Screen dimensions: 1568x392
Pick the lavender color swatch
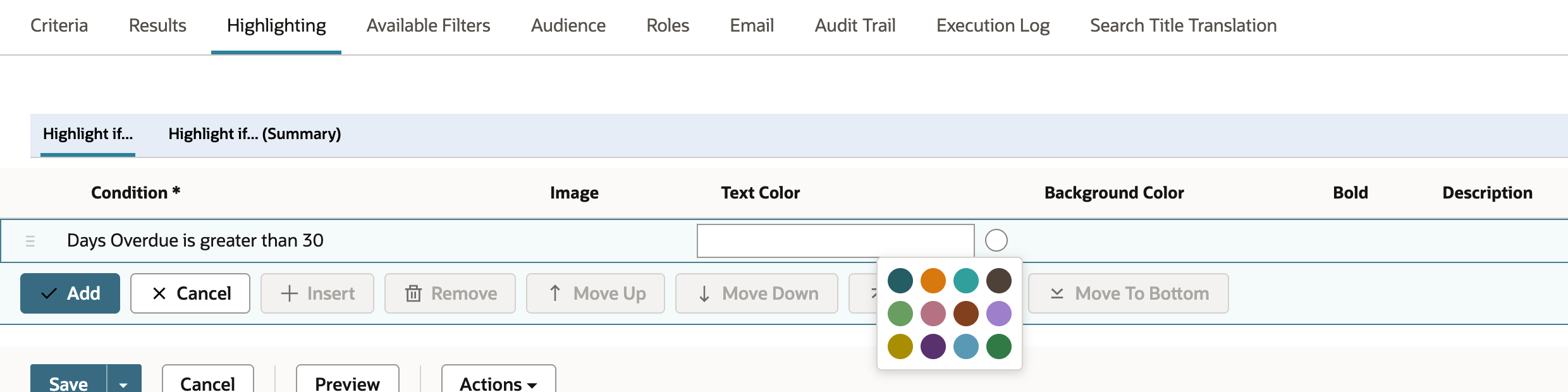[999, 314]
